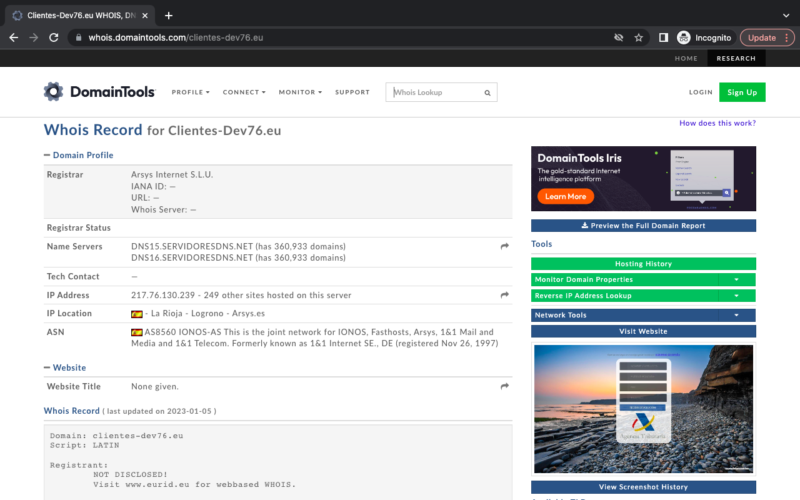800x500 pixels.
Task: Click 'Domain: clientes-dev76.eu' in raw record
Action: tap(116, 436)
